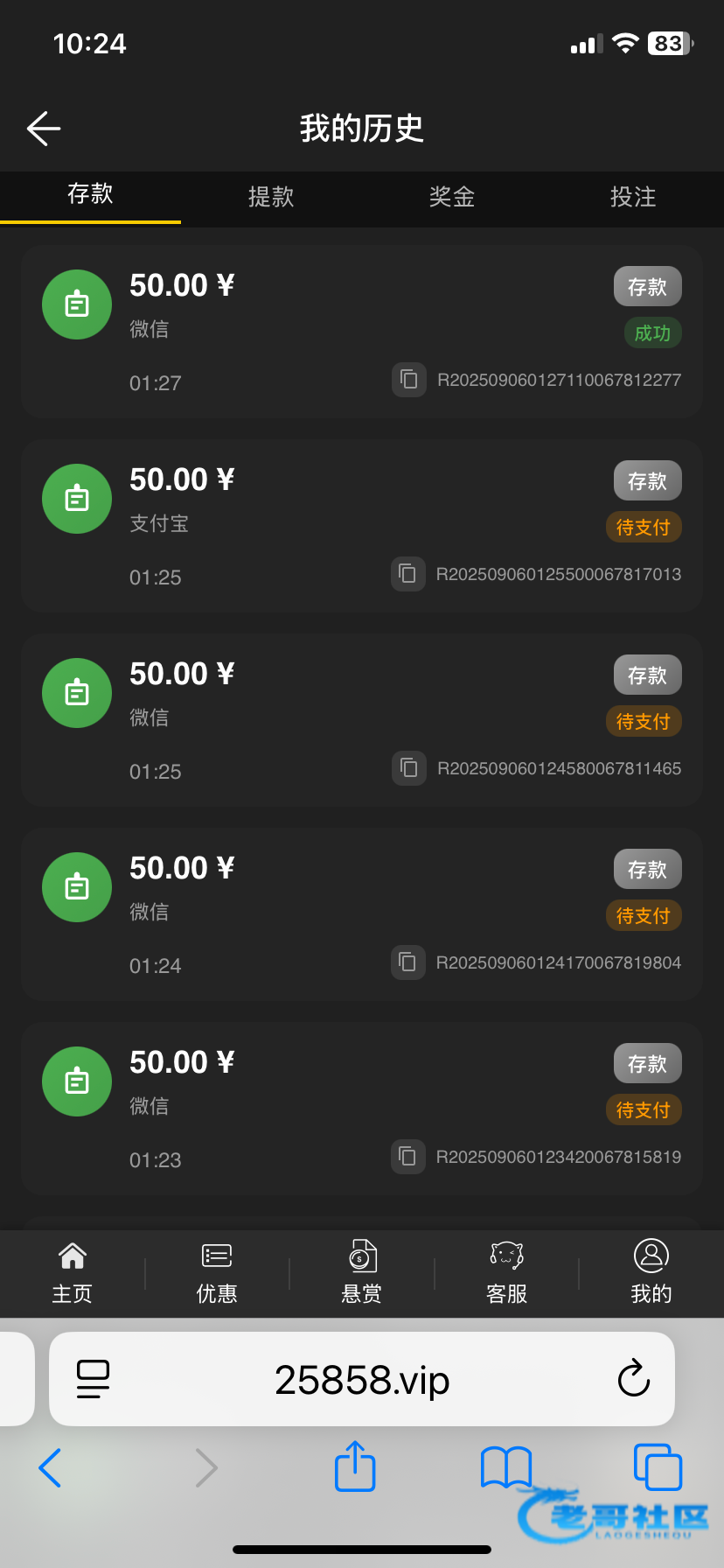
Task: Copy order number ending in 812277
Action: coord(408,380)
